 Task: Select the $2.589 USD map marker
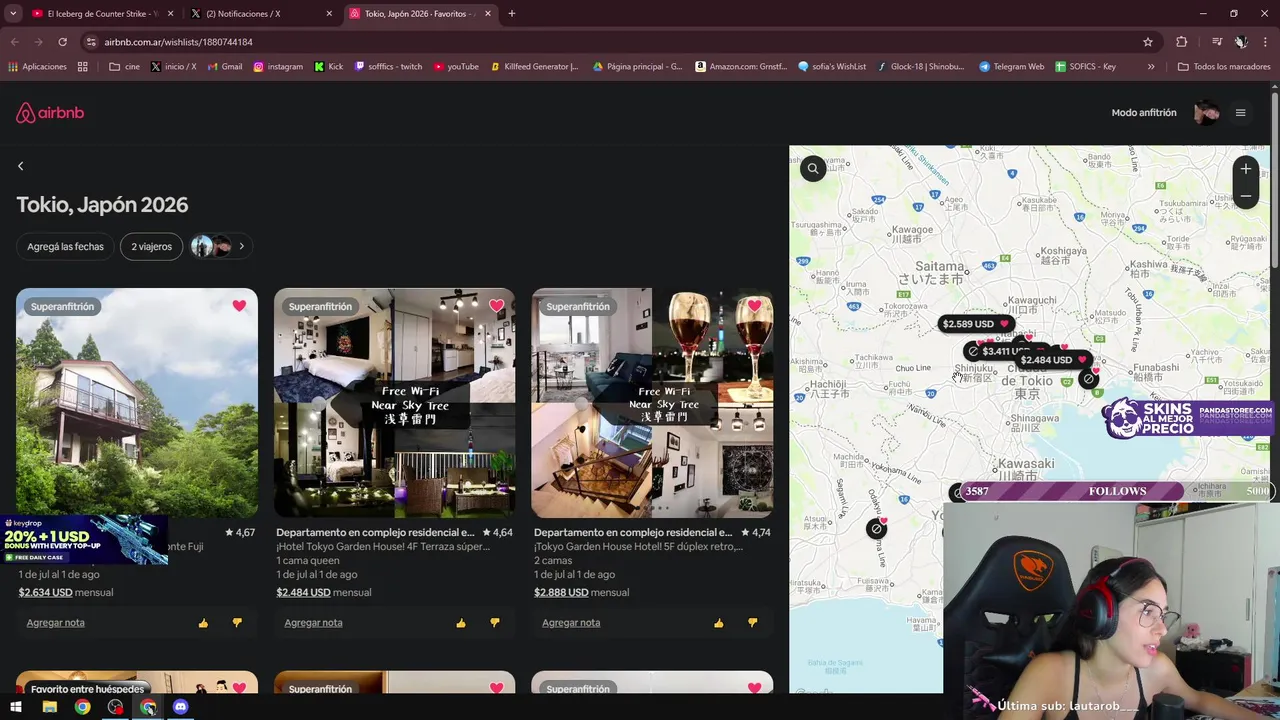click(976, 324)
